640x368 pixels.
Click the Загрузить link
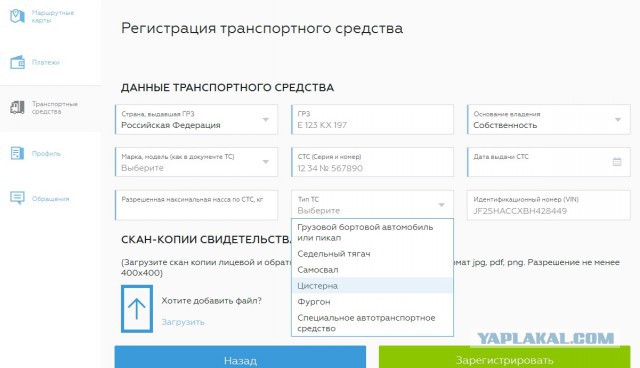pyautogui.click(x=182, y=322)
